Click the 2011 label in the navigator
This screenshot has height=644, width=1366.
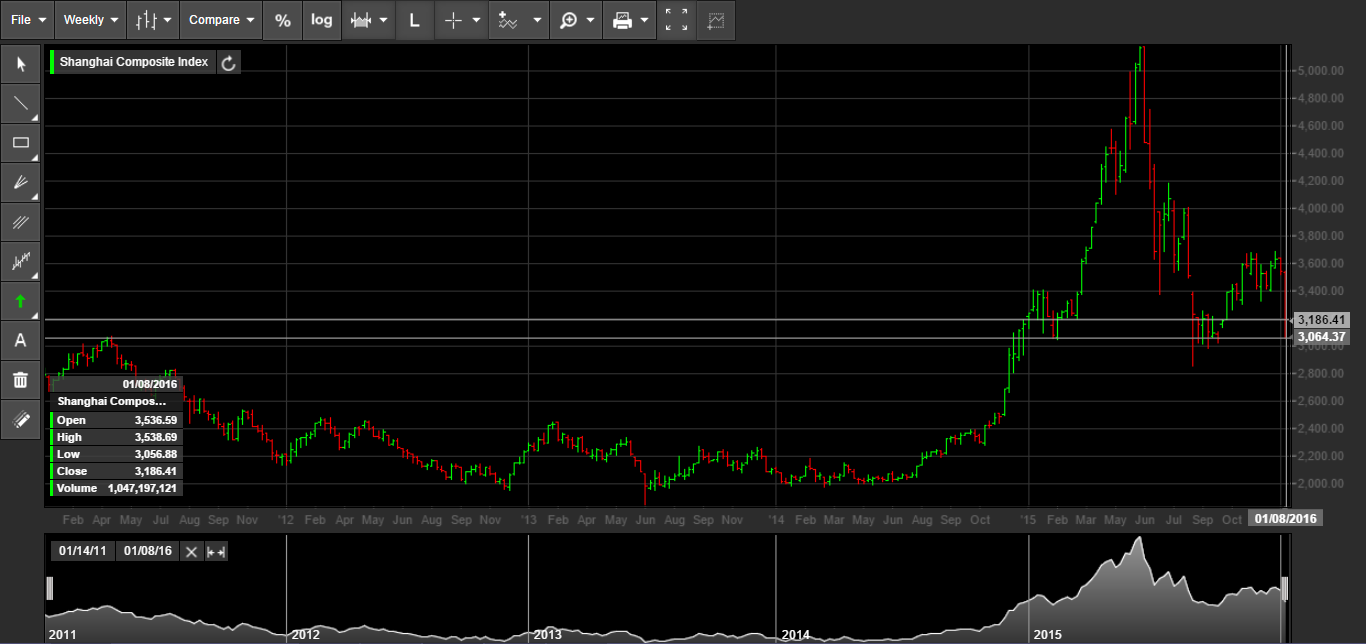click(63, 635)
